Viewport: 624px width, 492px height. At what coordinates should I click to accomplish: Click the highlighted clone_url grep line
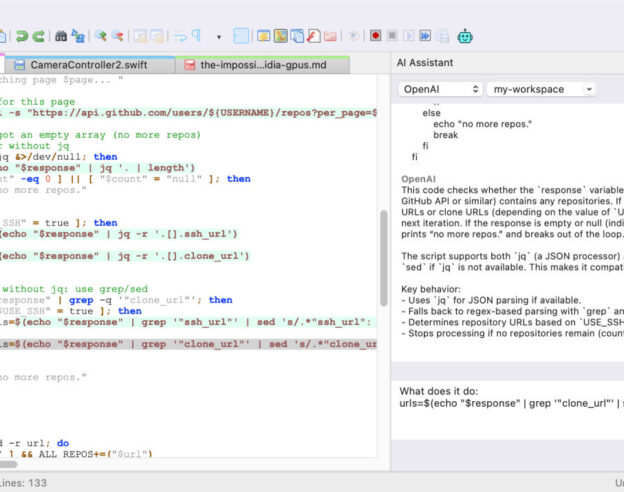188,344
